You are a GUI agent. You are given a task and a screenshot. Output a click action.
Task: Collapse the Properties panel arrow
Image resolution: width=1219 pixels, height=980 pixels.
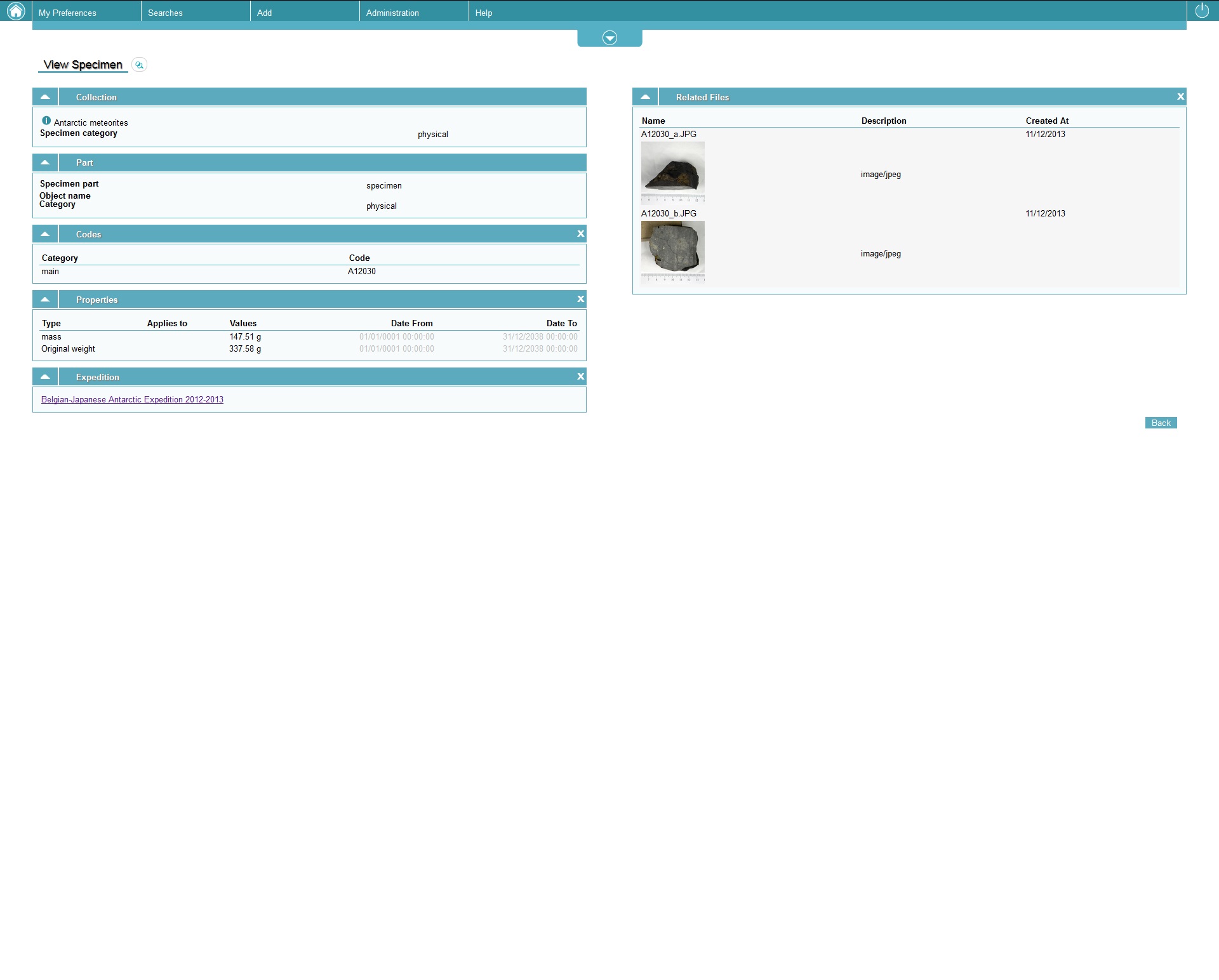(x=45, y=300)
